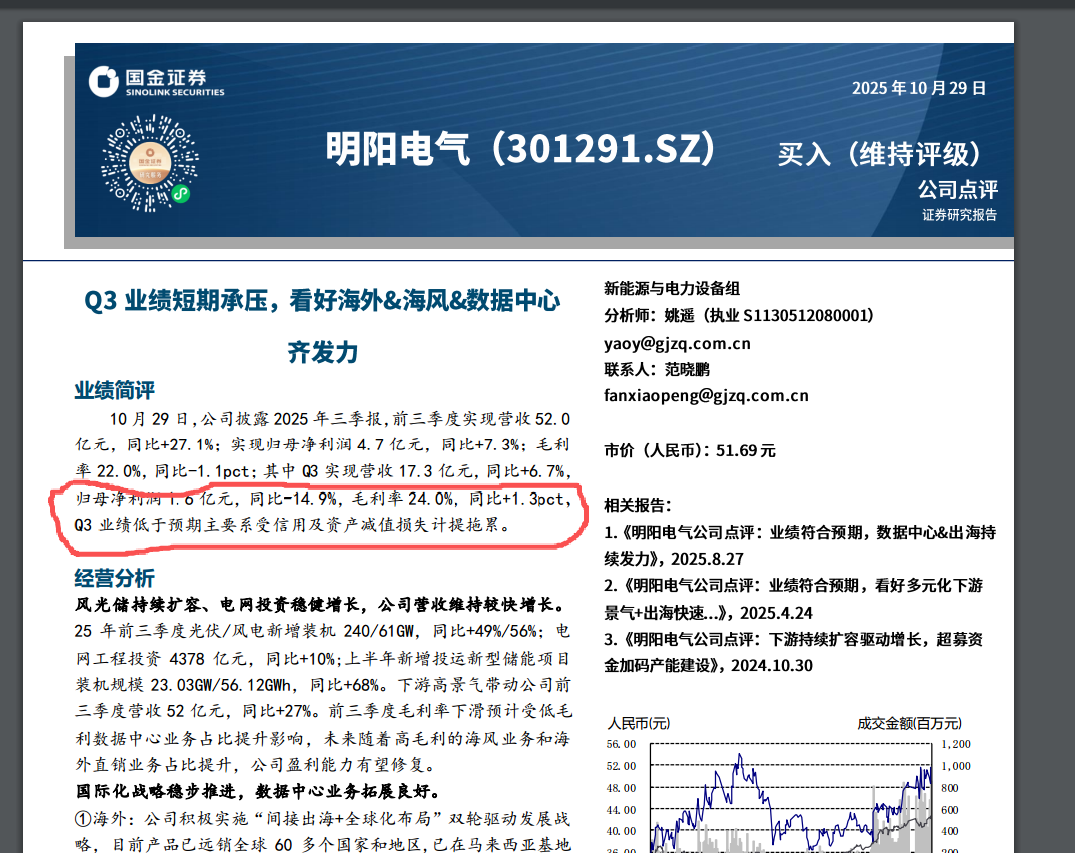Click the 48.00 price axis value

(x=621, y=788)
